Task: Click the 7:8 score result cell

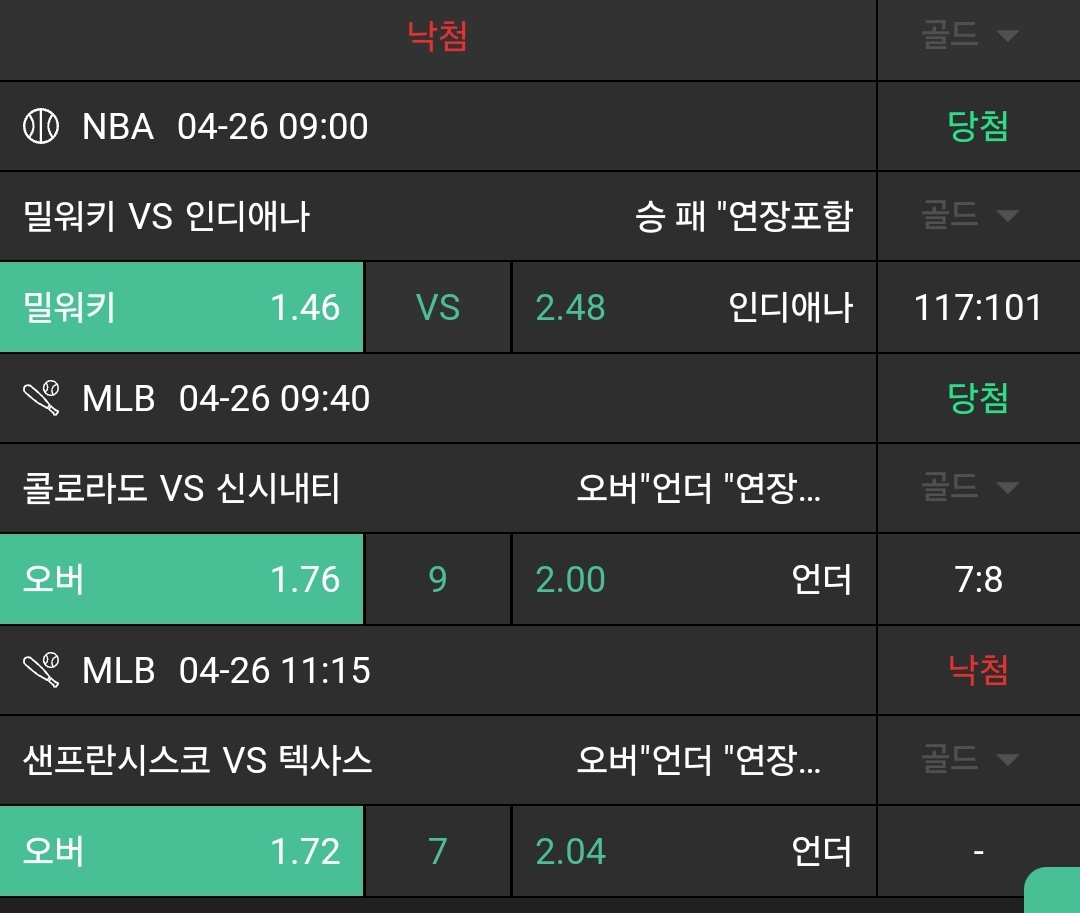Action: 978,580
